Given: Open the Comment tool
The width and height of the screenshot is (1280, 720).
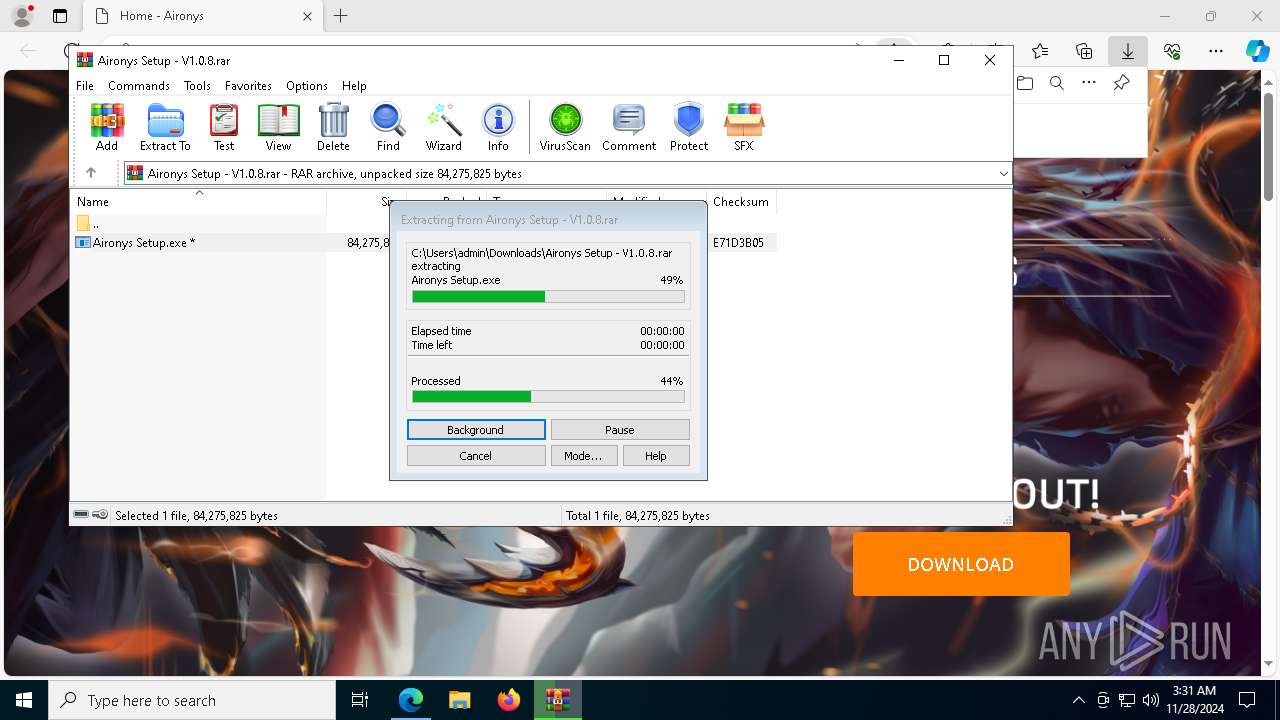Looking at the screenshot, I should coord(629,127).
